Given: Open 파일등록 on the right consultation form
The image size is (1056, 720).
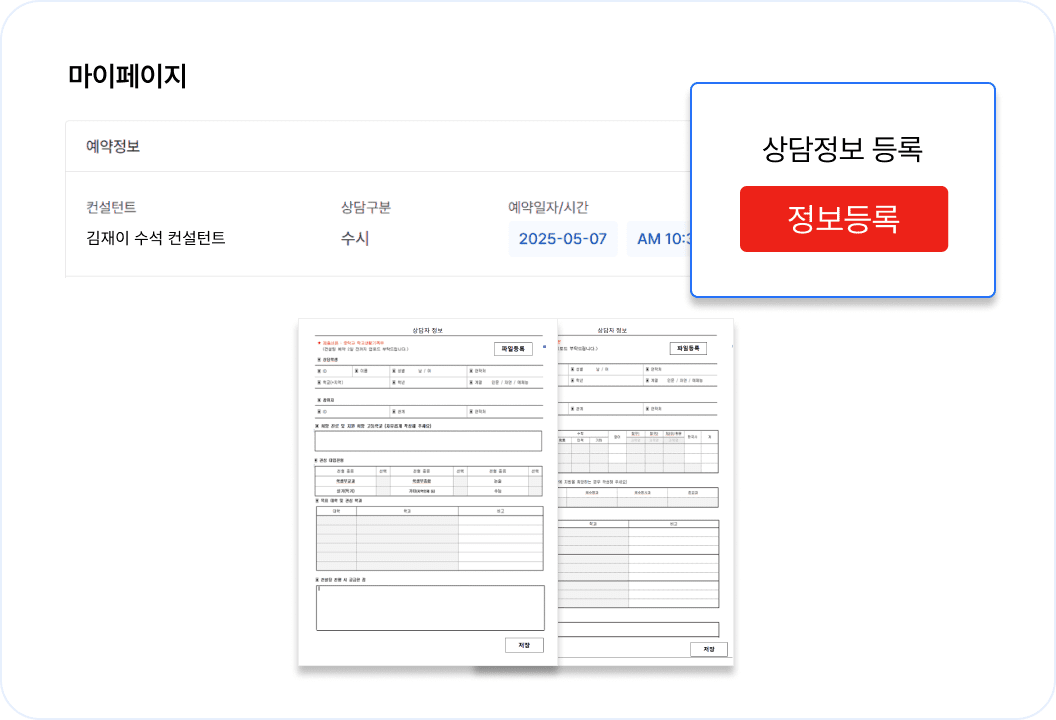Looking at the screenshot, I should click(690, 348).
